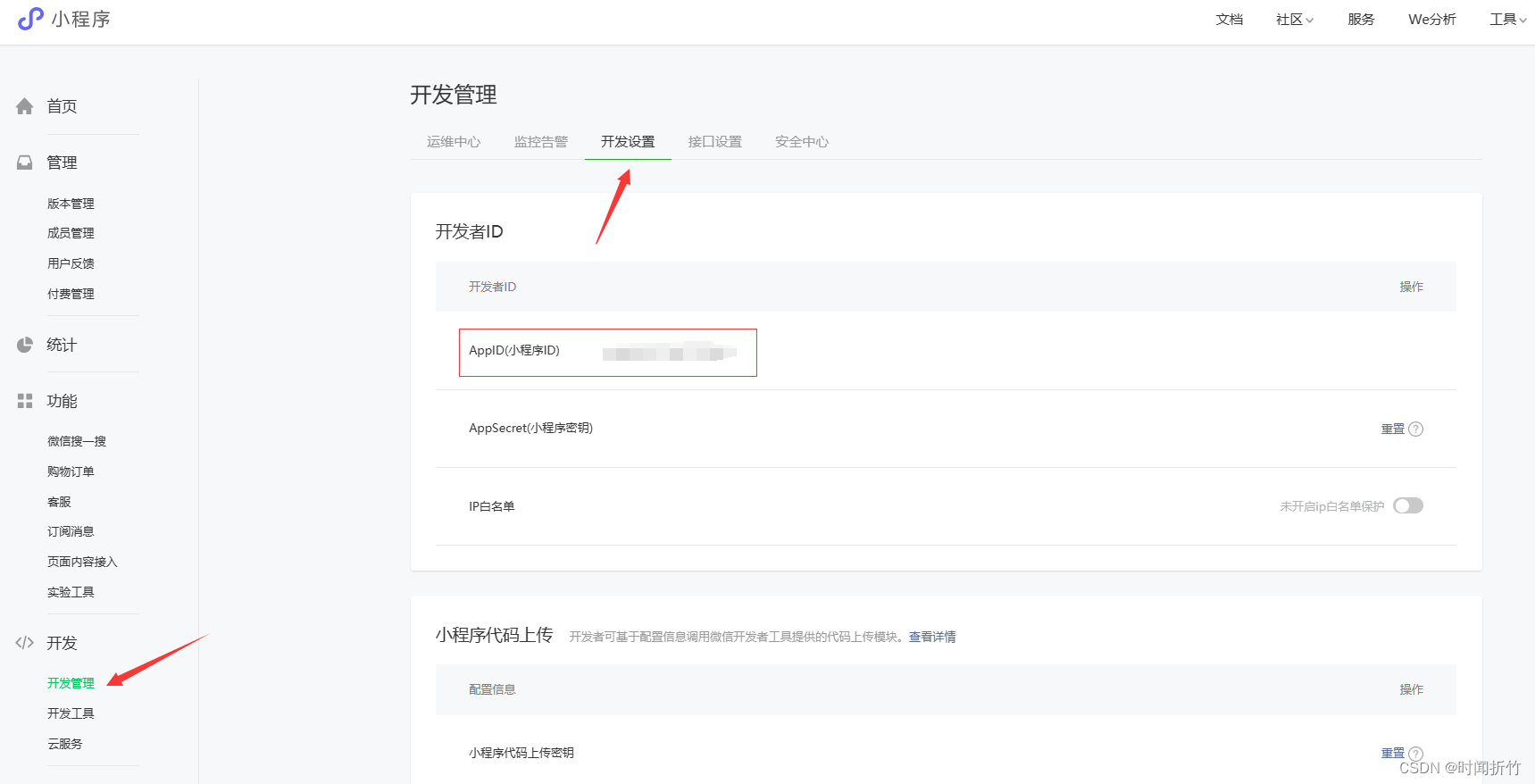Click the help icon next to 小程序代码上传密钥 重置

pyautogui.click(x=1416, y=754)
